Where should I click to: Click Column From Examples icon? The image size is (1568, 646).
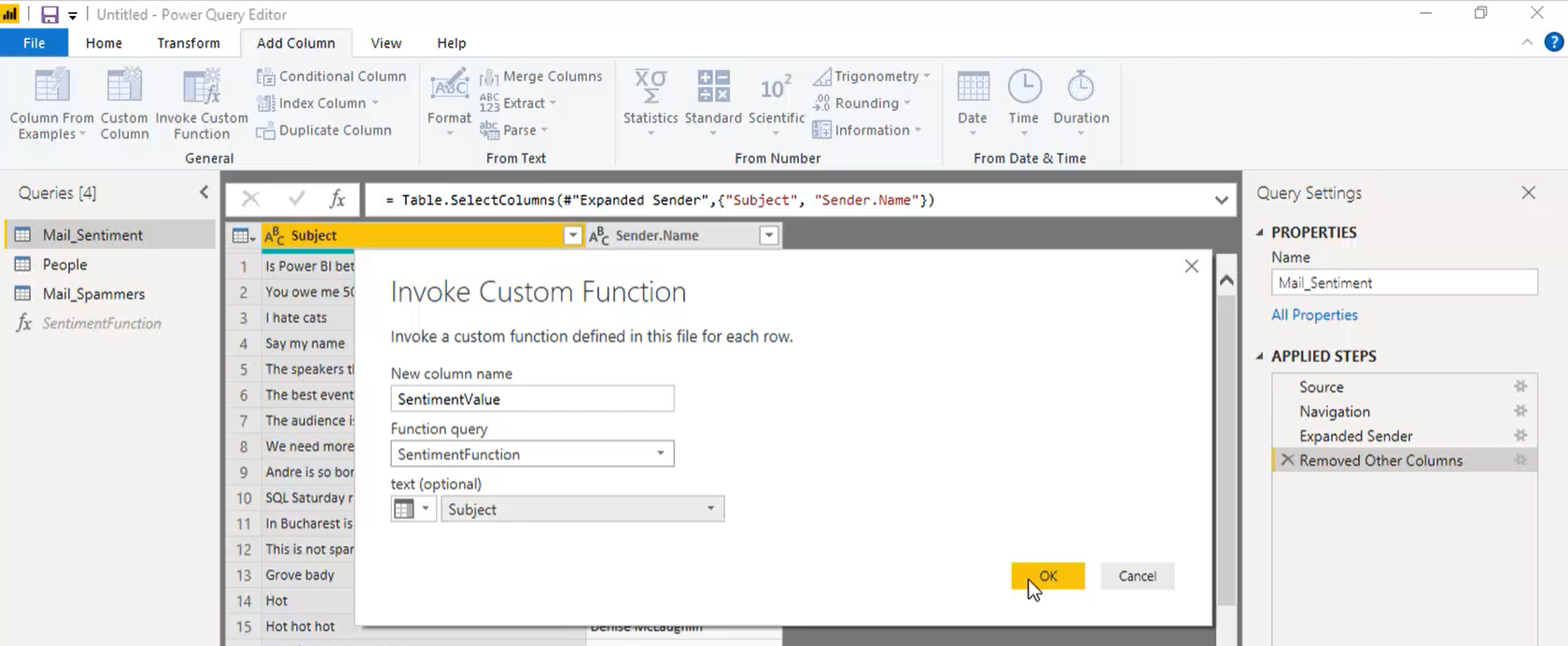coord(51,87)
